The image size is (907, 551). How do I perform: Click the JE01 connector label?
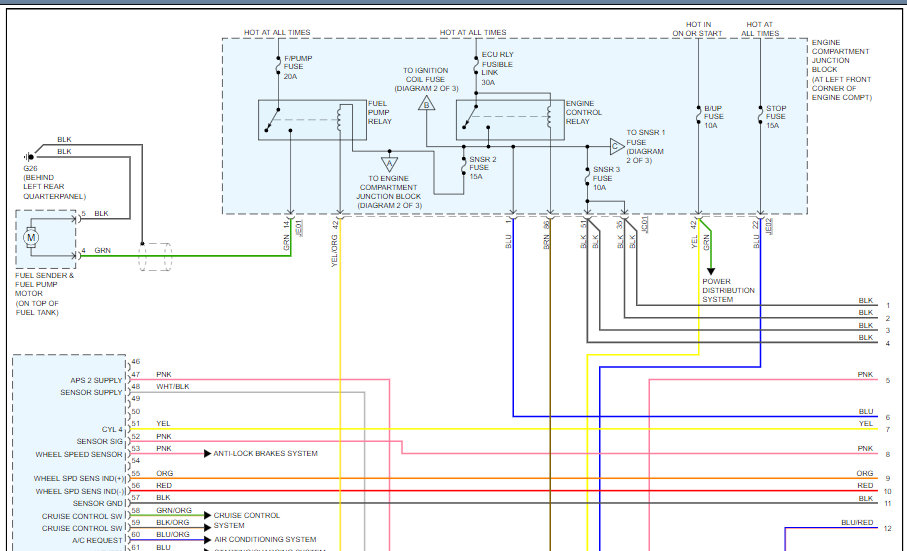[x=299, y=228]
